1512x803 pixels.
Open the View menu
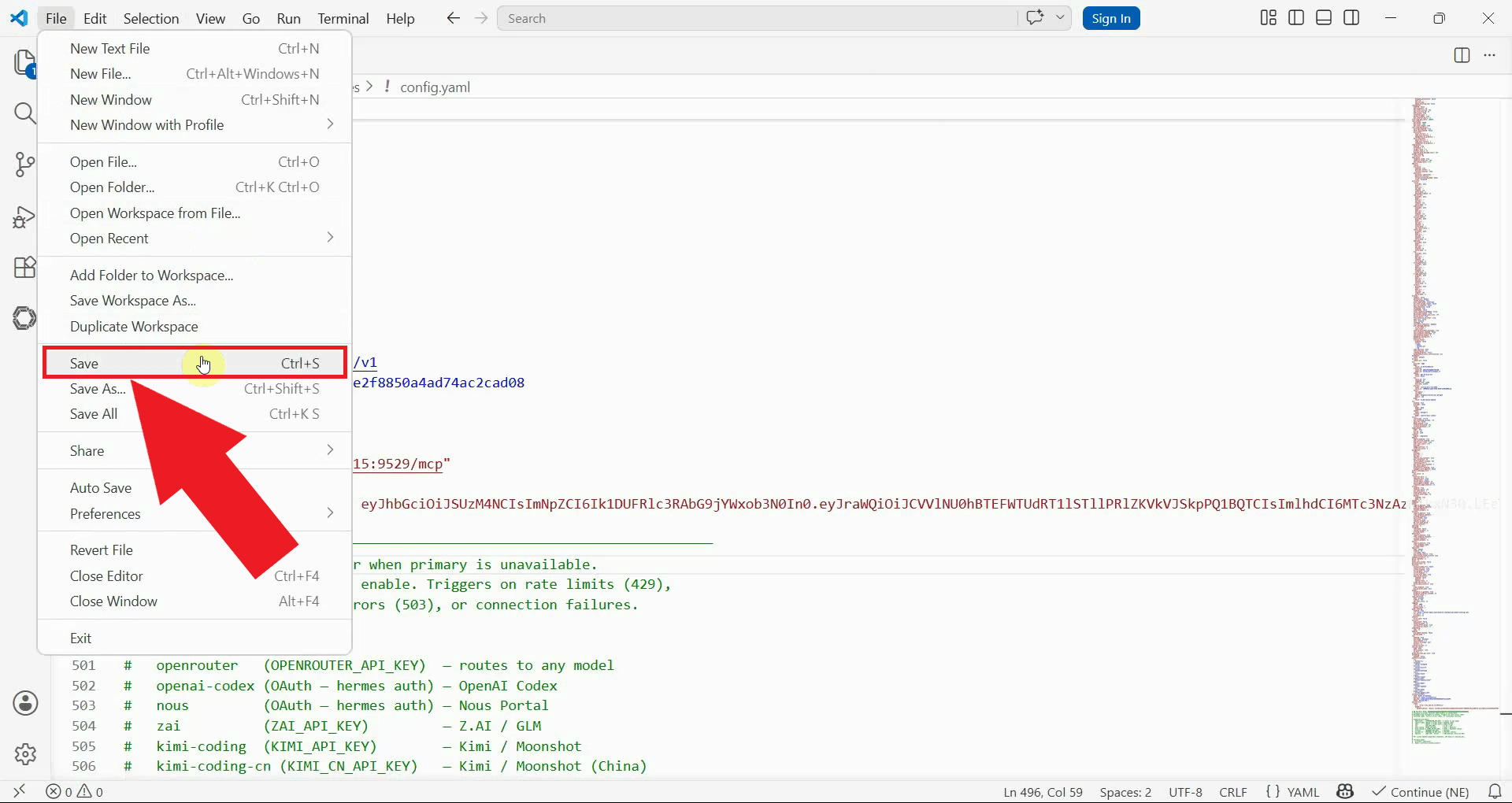[210, 18]
